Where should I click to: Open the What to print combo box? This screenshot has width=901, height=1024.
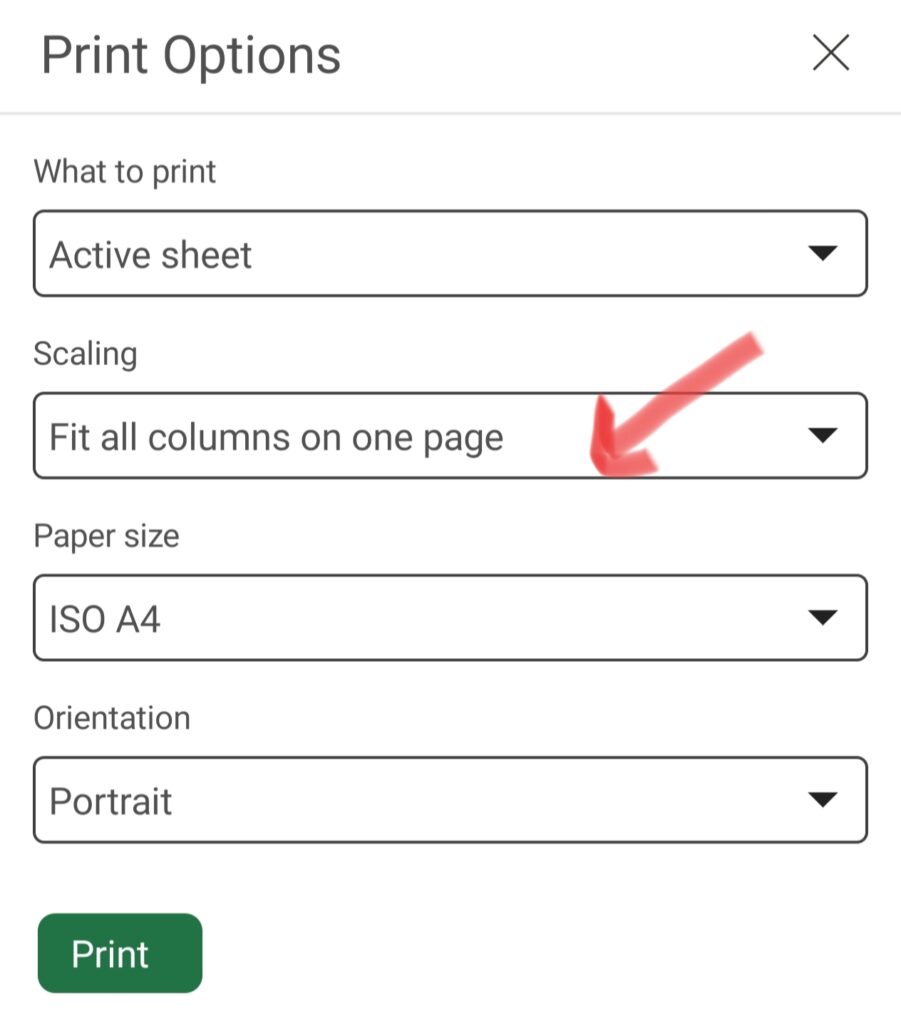click(450, 254)
